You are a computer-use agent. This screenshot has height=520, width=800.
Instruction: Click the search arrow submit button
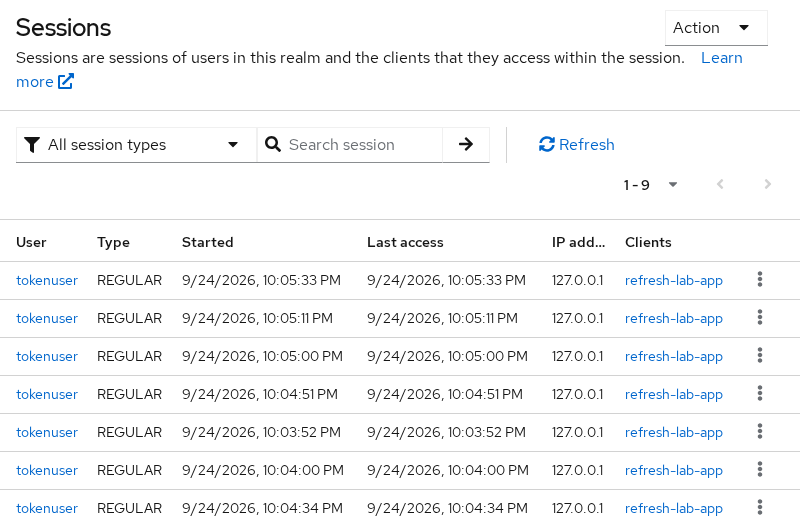pyautogui.click(x=466, y=144)
